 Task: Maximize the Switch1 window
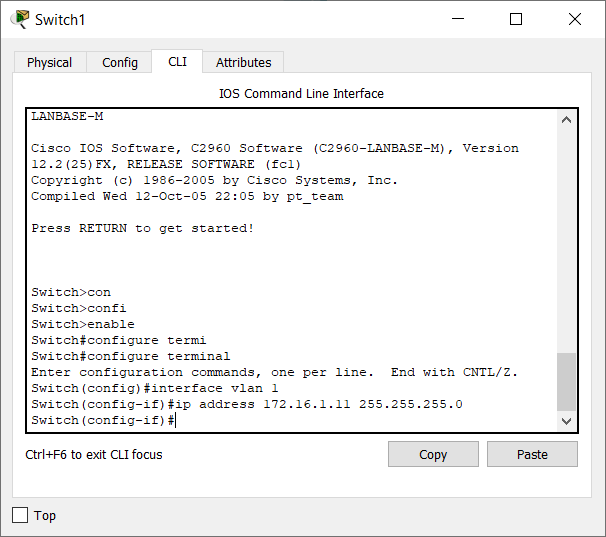coord(516,19)
